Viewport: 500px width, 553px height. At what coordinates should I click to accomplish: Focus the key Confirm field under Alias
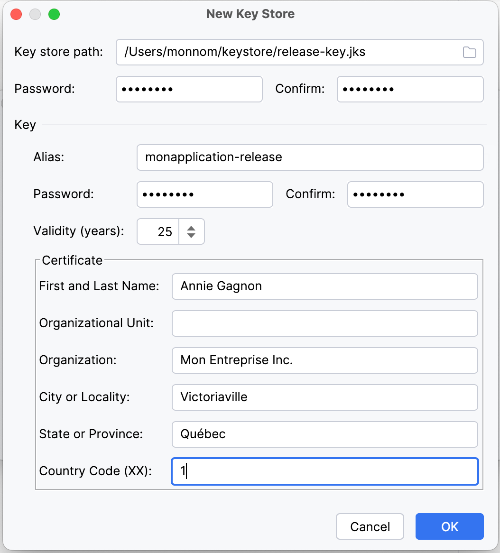pos(415,194)
